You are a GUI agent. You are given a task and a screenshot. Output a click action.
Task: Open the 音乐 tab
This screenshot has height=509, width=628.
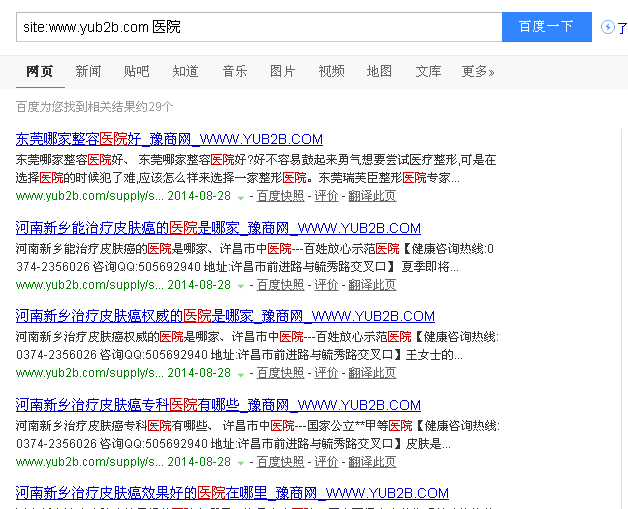(x=235, y=71)
